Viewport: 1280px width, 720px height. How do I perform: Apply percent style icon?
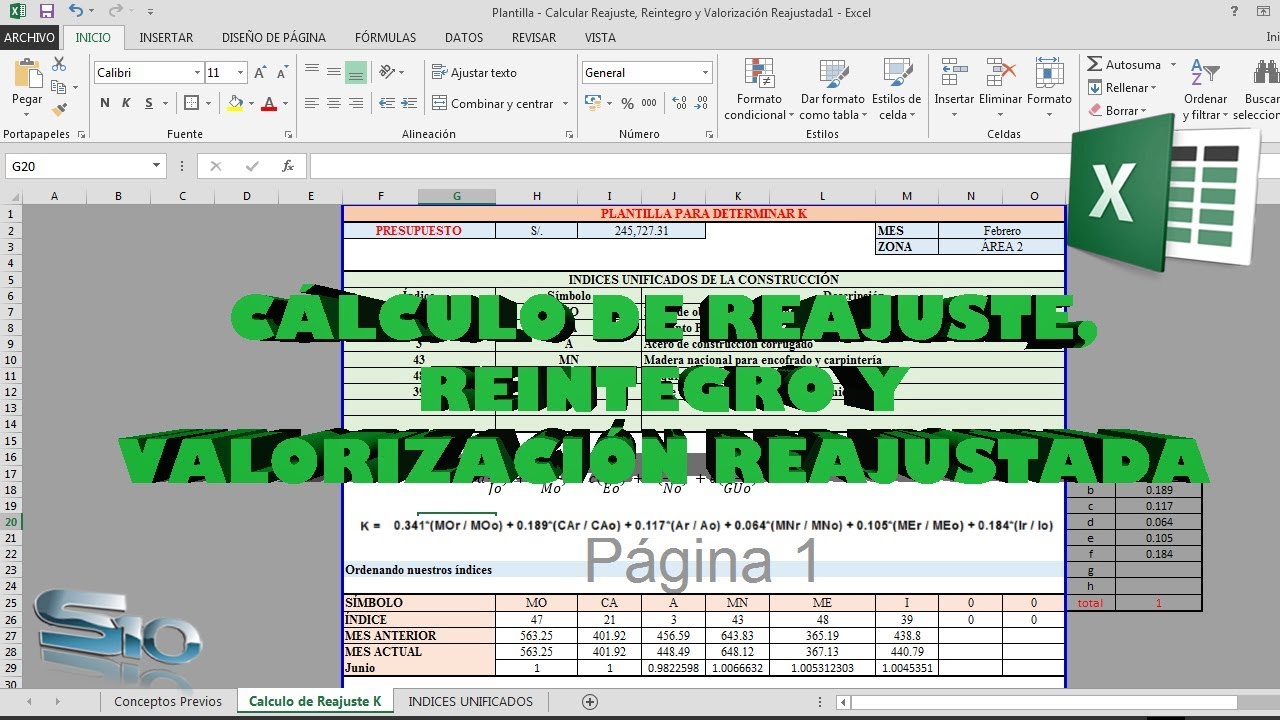click(x=627, y=103)
